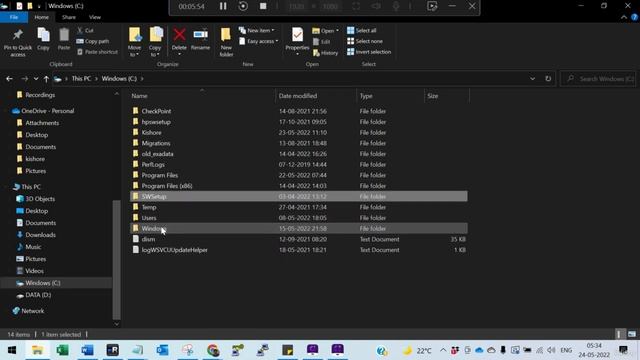Open the Easy access dropdown
Screen dimensions: 640x360
(x=259, y=41)
